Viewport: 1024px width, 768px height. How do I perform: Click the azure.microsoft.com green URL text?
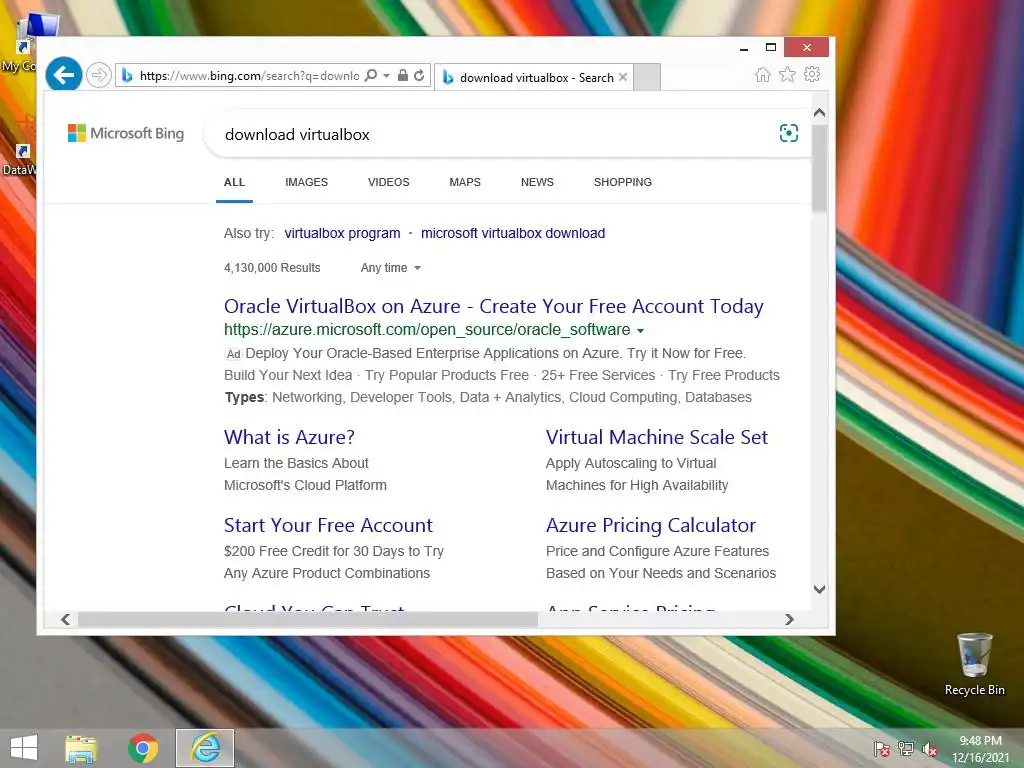(x=427, y=330)
